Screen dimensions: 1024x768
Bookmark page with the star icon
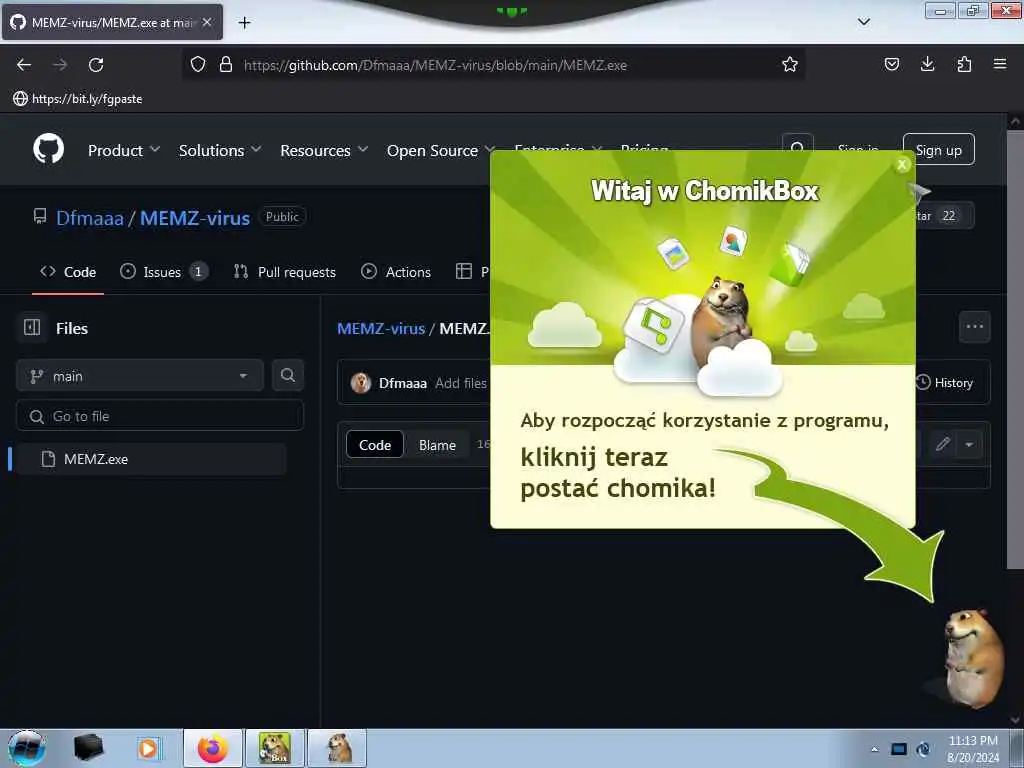coord(790,65)
